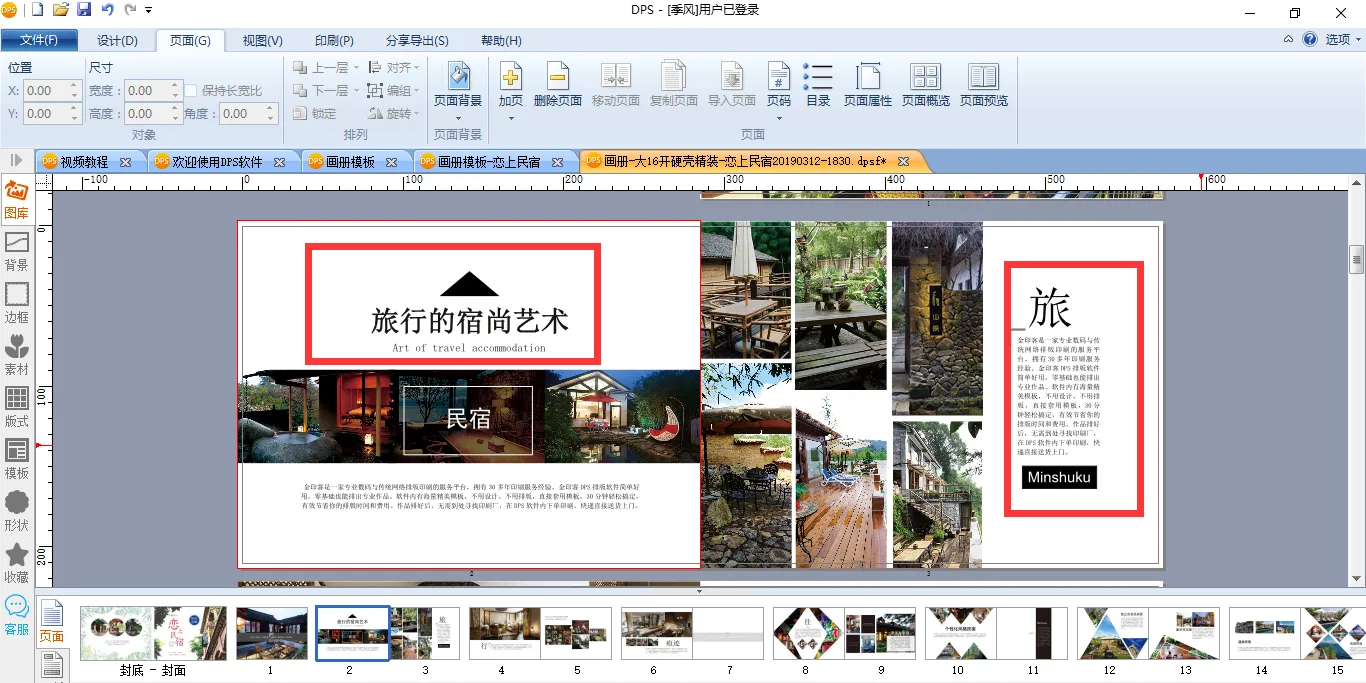Switch to the 画册模板-恋上民宿 document tab
This screenshot has height=683, width=1366.
488,162
